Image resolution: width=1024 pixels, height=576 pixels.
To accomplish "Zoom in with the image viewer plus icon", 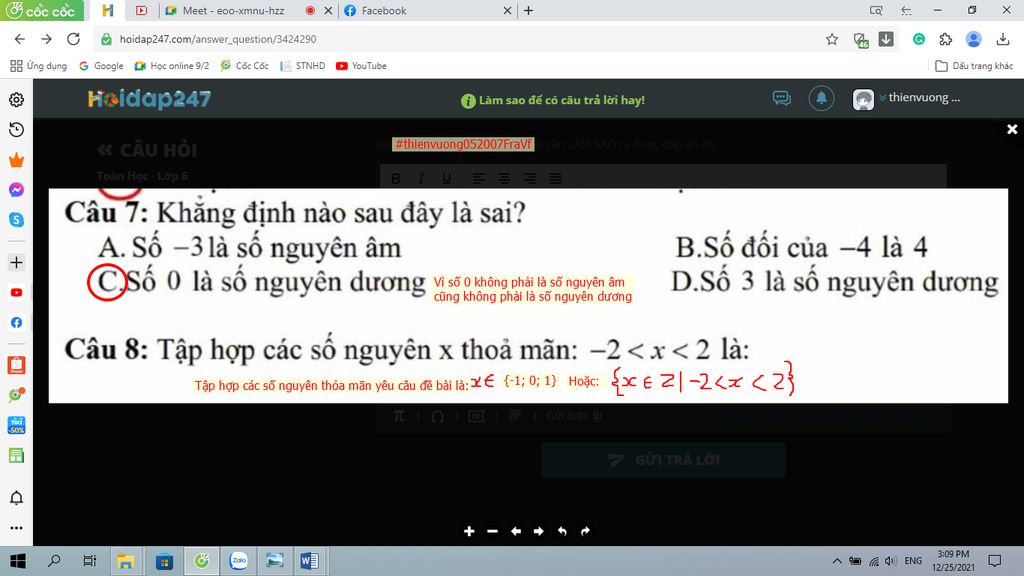I will click(469, 531).
